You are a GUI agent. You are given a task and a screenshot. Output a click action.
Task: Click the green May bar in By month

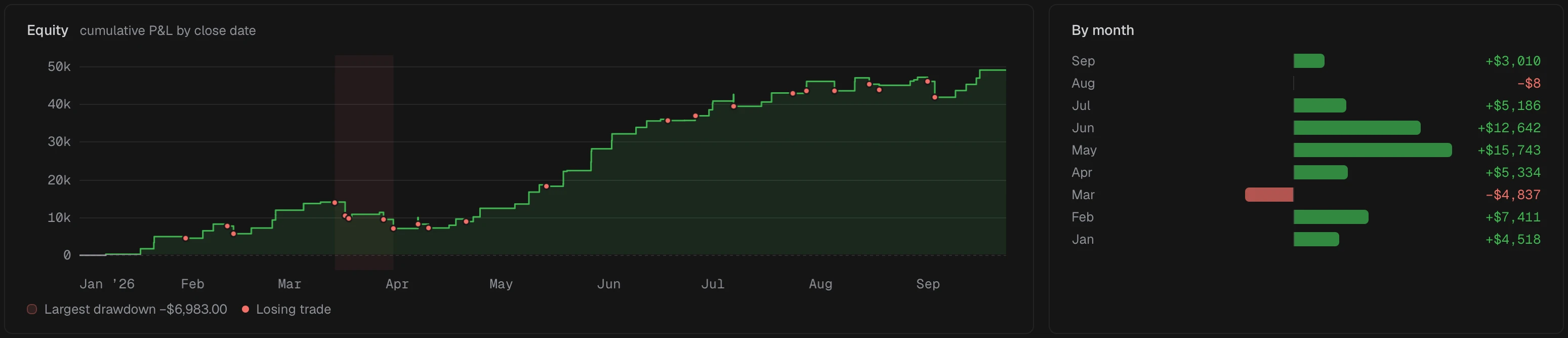[x=1373, y=151]
